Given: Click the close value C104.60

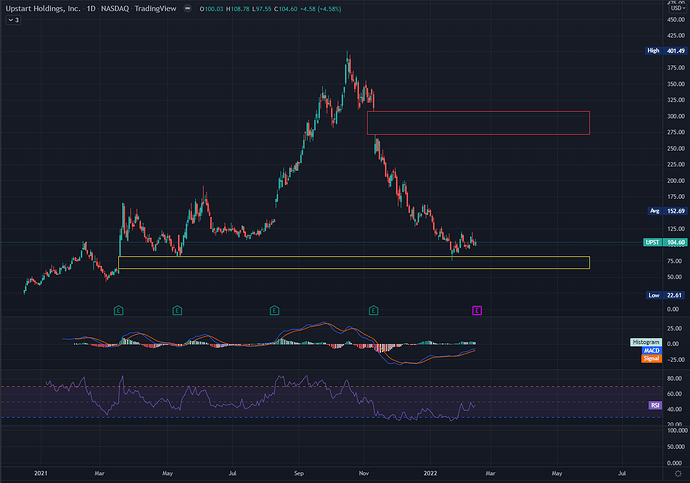Looking at the screenshot, I should 286,9.
